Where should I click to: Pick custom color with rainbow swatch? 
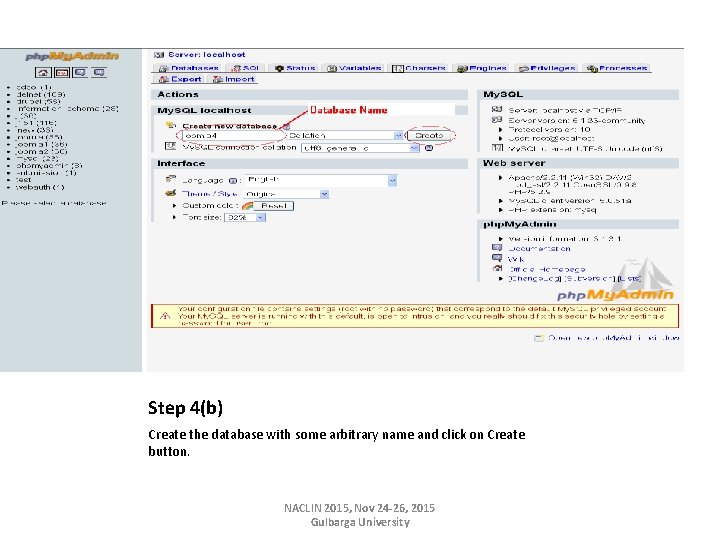248,206
